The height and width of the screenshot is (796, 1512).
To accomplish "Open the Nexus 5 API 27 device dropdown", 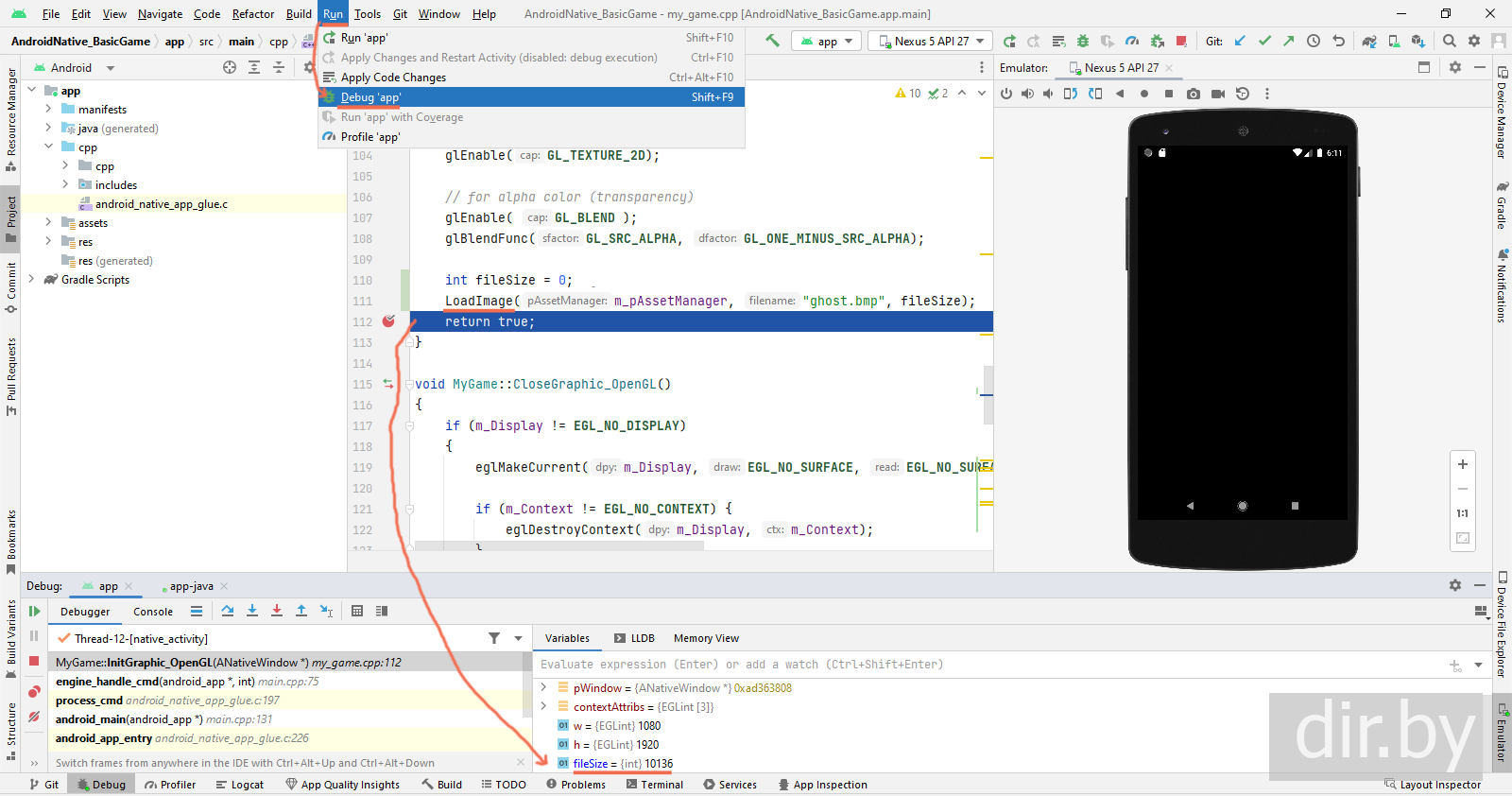I will click(931, 41).
